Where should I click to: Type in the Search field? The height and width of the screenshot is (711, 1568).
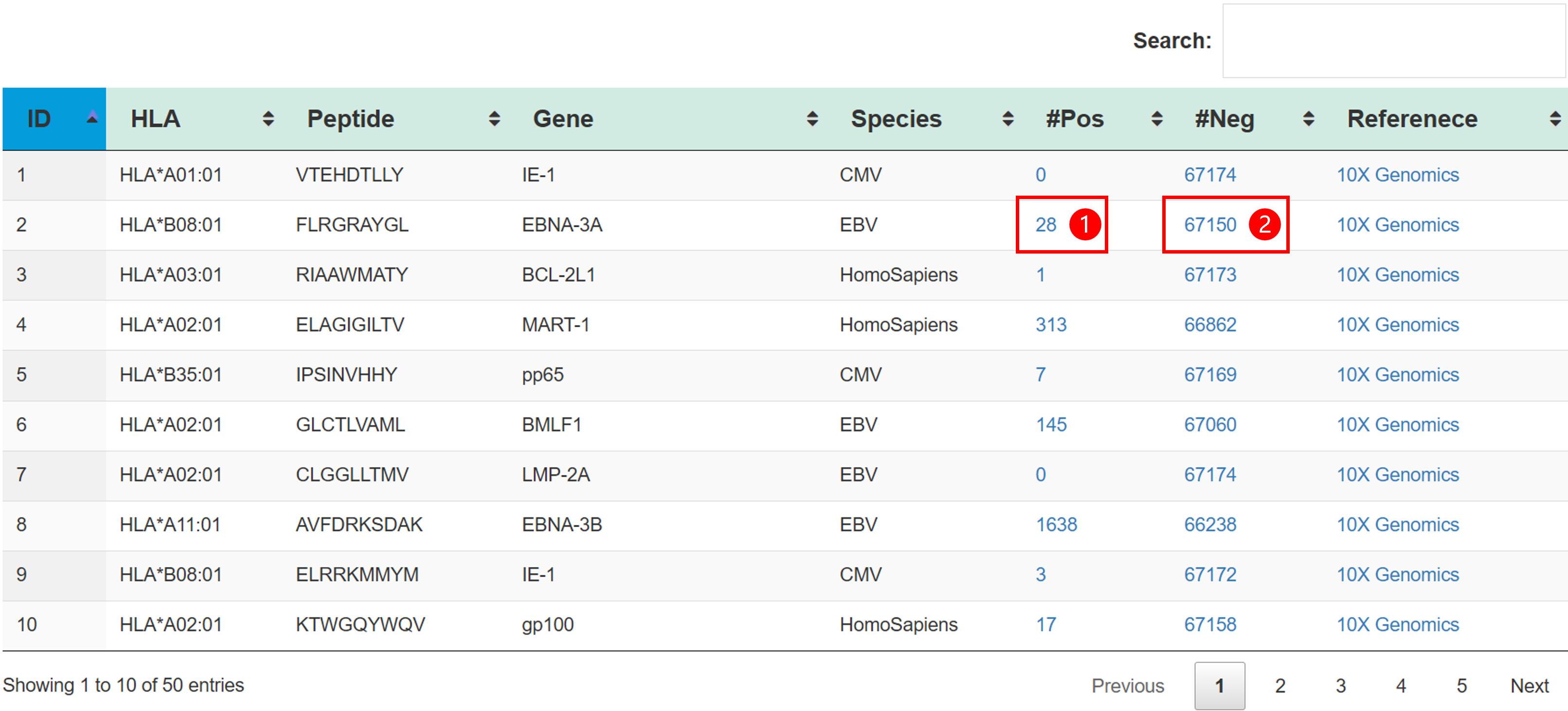[x=1393, y=41]
